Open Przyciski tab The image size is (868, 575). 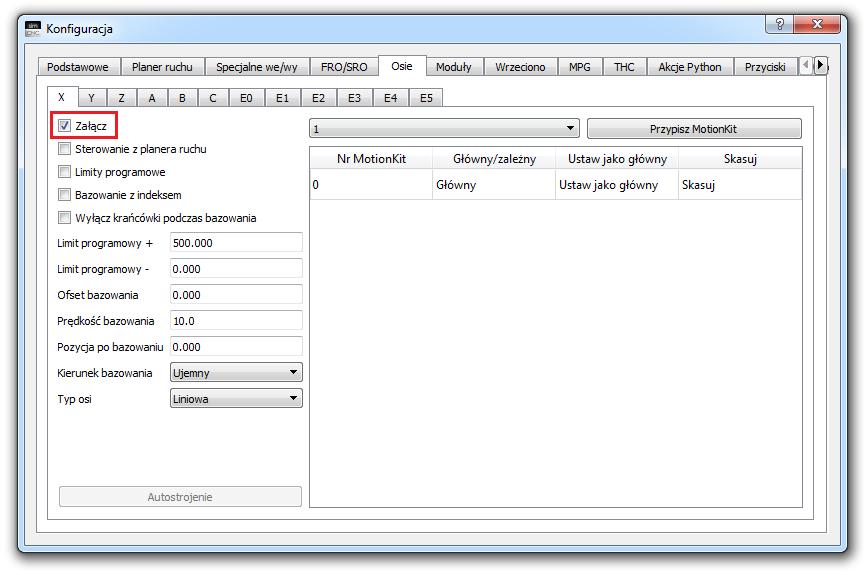(765, 67)
